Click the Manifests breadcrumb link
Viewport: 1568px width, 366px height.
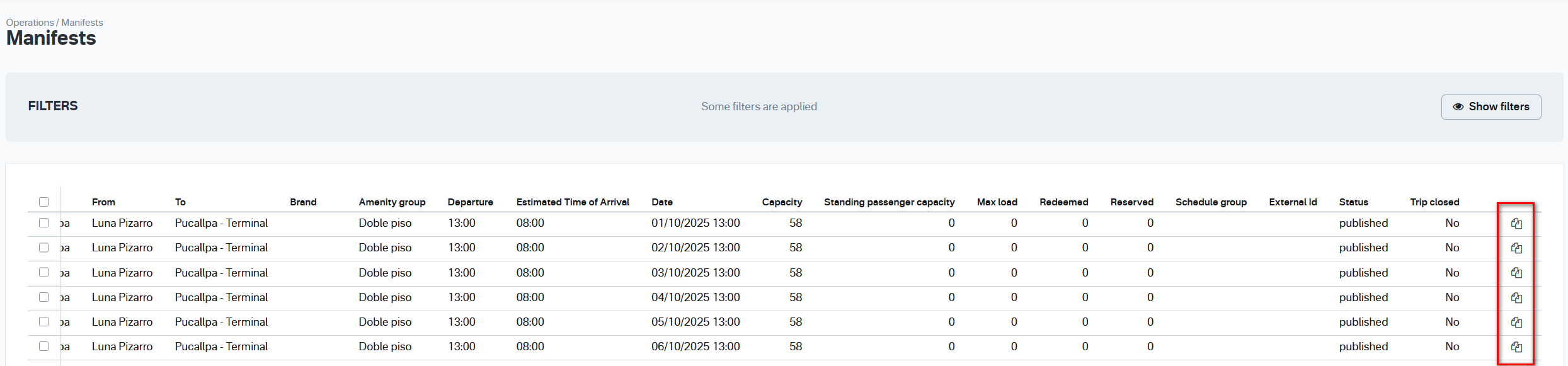pyautogui.click(x=82, y=23)
